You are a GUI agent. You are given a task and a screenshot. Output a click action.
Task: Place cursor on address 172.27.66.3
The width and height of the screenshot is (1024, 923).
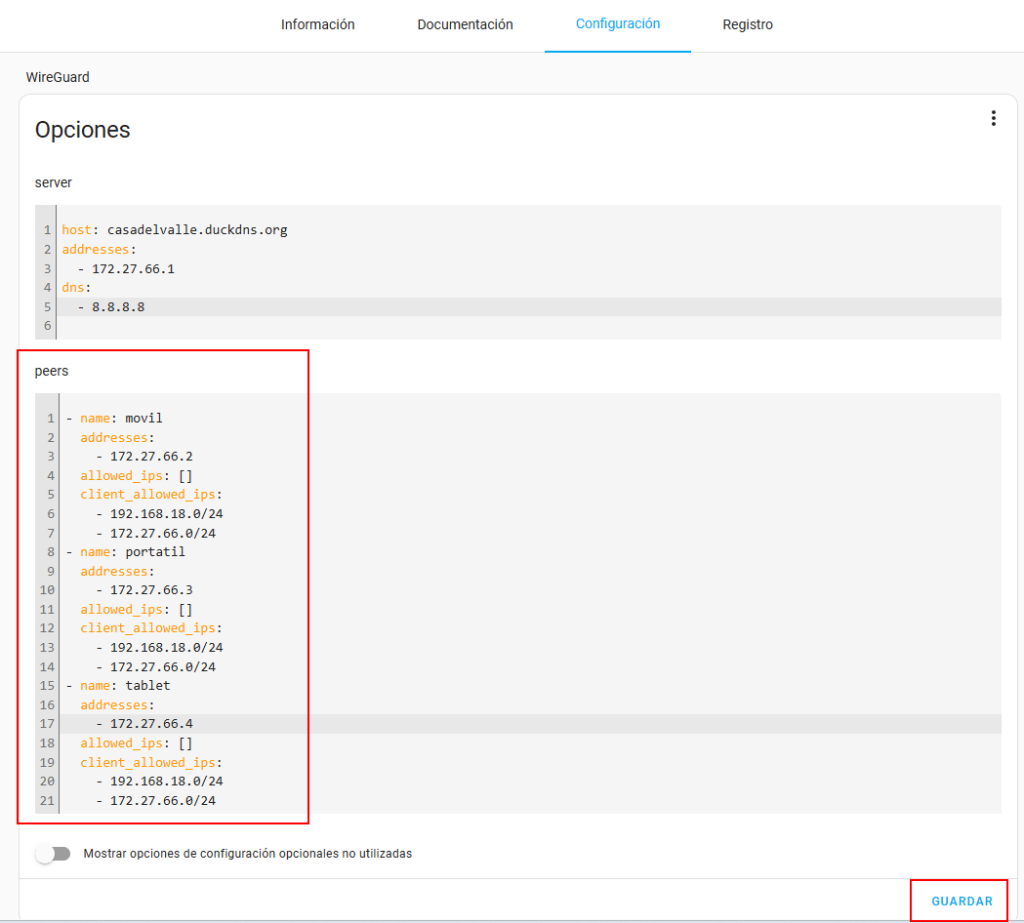[150, 590]
